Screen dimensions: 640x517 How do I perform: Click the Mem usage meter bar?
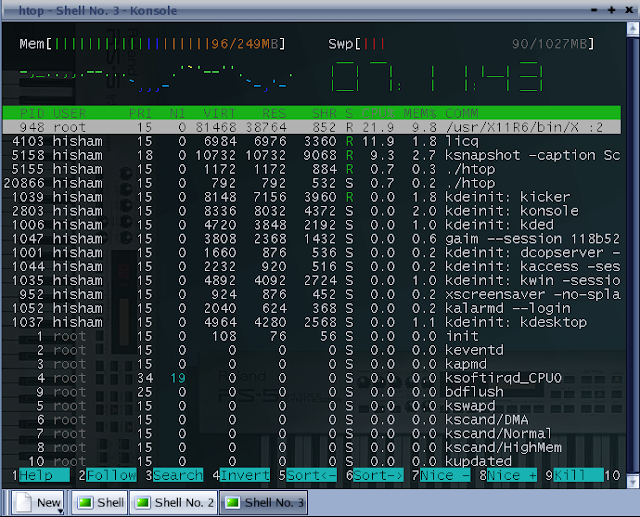[x=152, y=44]
